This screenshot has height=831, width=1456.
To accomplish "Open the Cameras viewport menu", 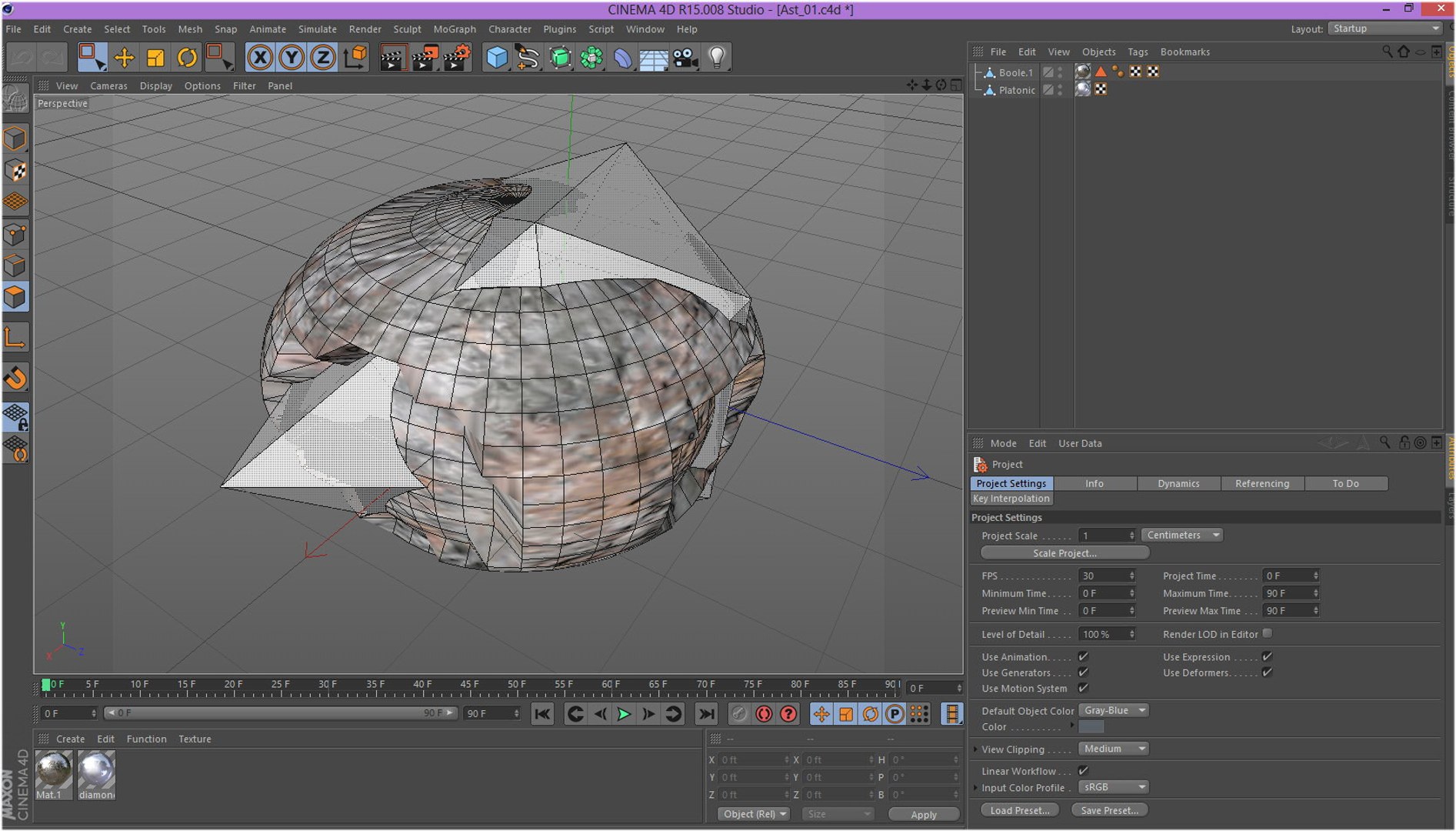I will click(108, 85).
